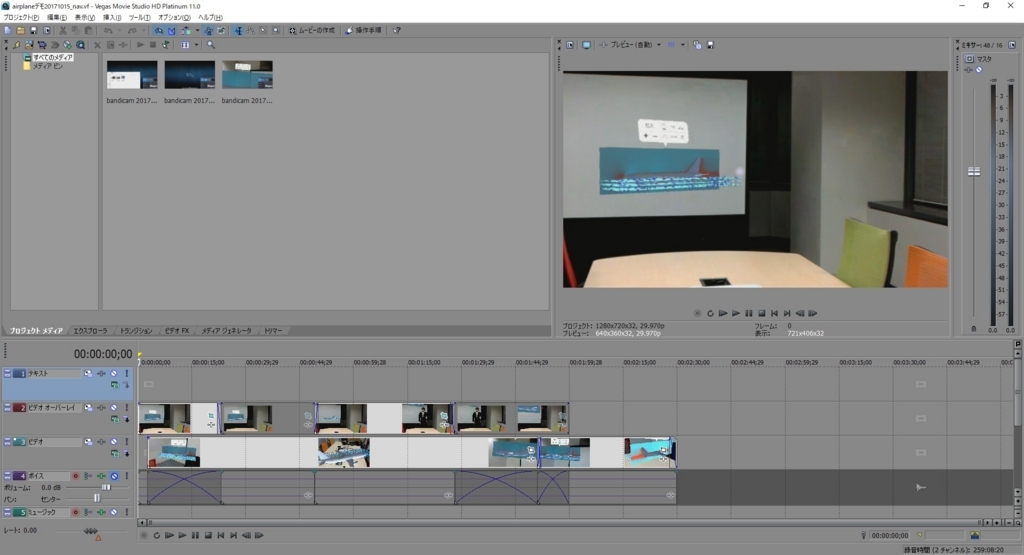Select the Normal edit tool
Viewport: 1024px width, 555px height.
[x=238, y=30]
